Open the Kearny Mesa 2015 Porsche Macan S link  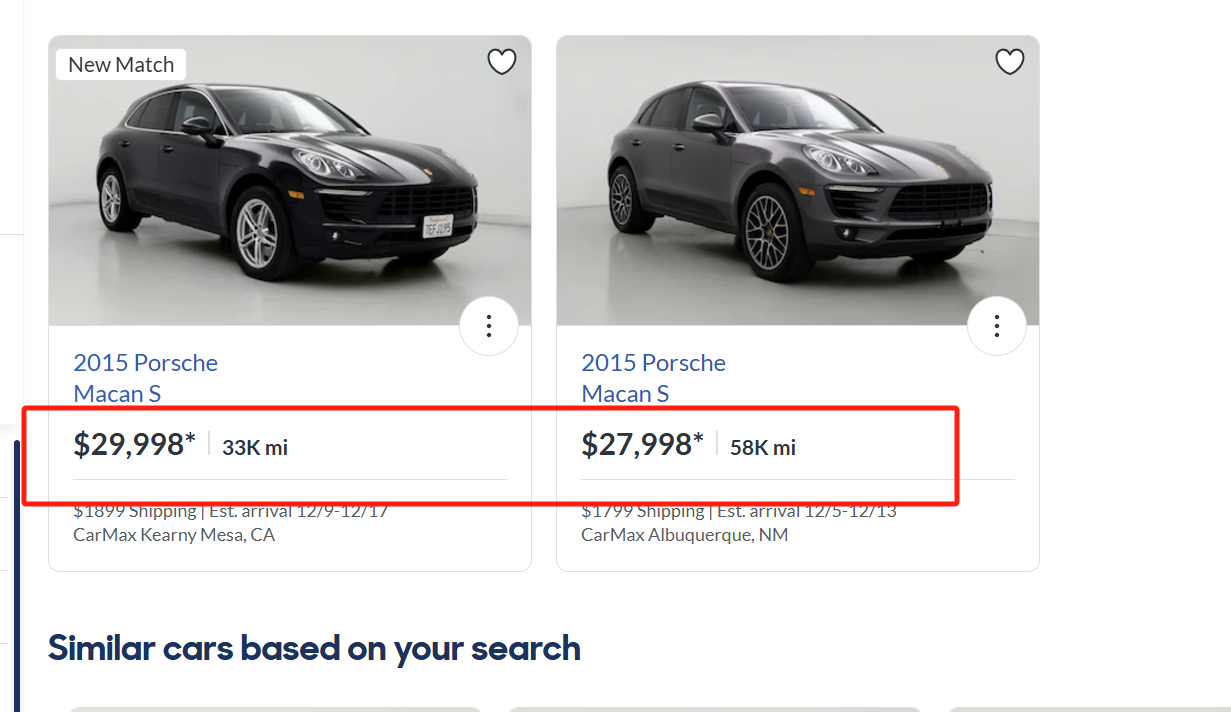point(145,378)
